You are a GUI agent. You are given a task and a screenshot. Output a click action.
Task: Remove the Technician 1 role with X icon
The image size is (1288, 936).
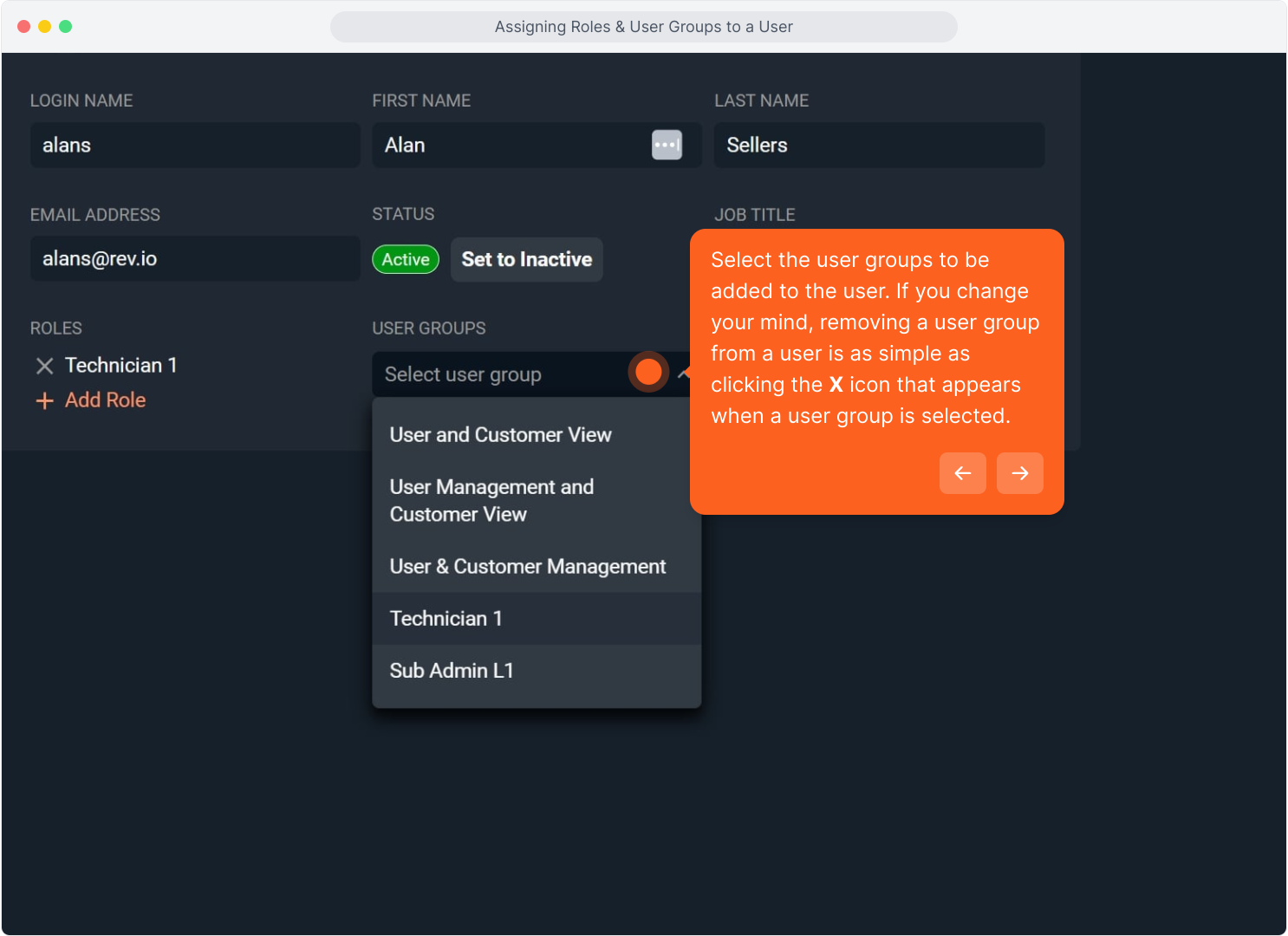pyautogui.click(x=44, y=367)
